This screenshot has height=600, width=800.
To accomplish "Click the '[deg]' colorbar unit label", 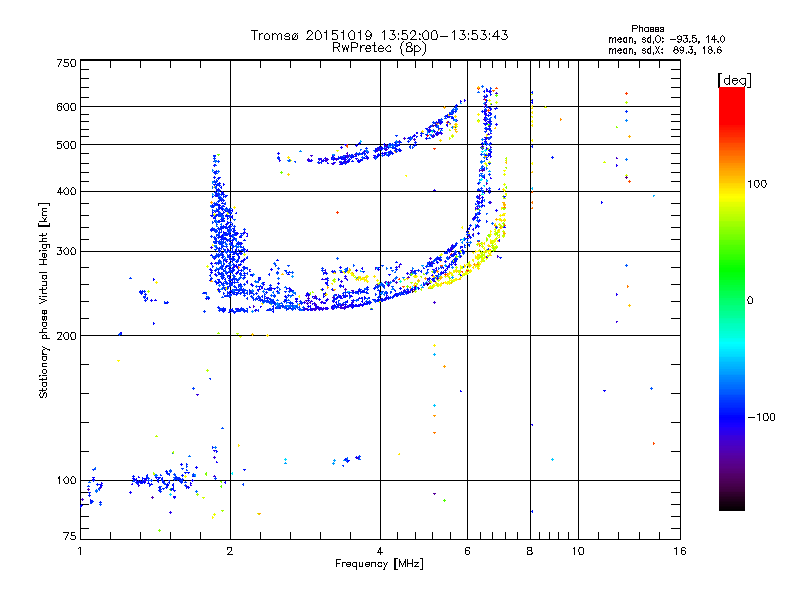I will [x=734, y=80].
